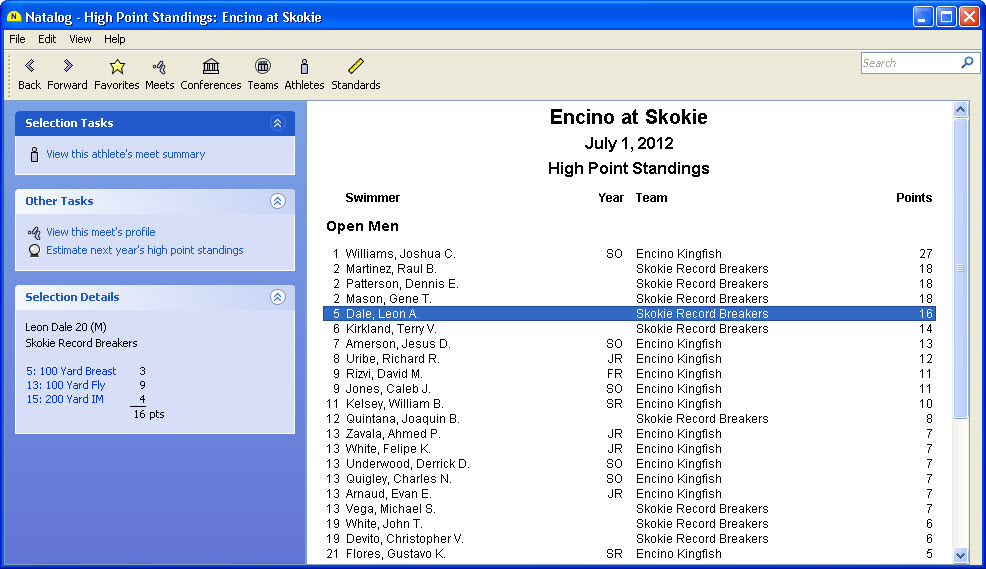Open the View menu
986x569 pixels.
[80, 39]
